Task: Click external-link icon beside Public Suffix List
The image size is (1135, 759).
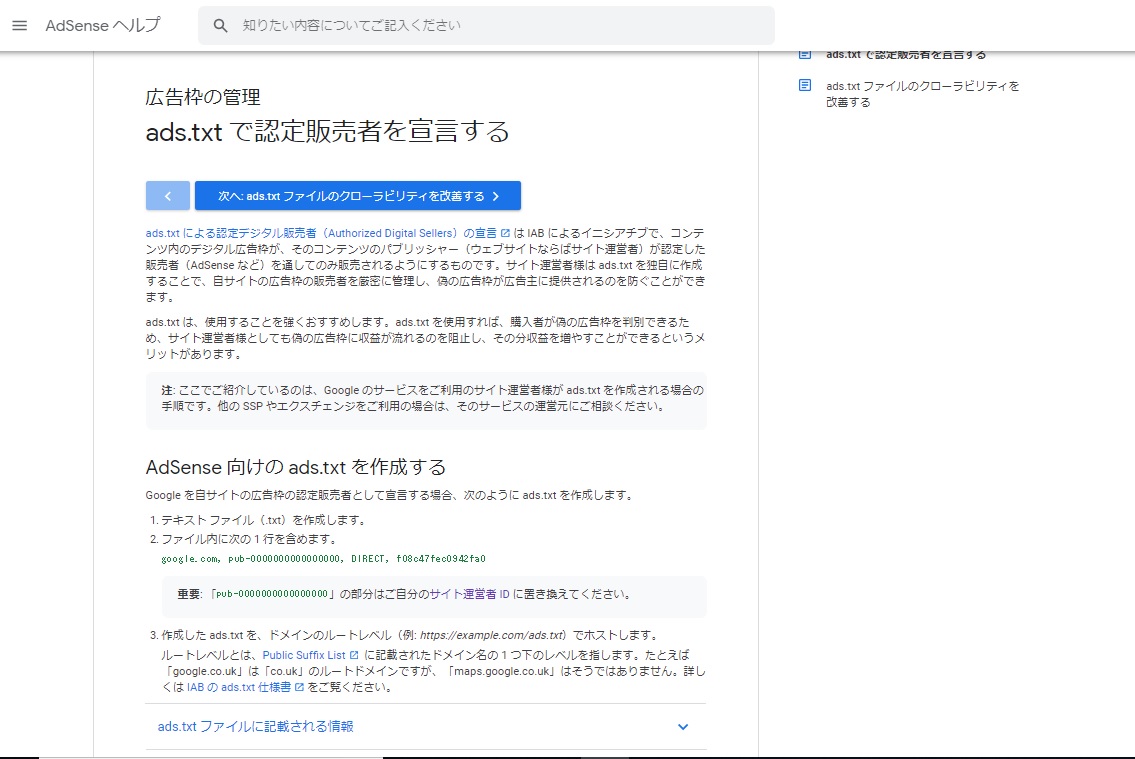Action: pos(354,655)
